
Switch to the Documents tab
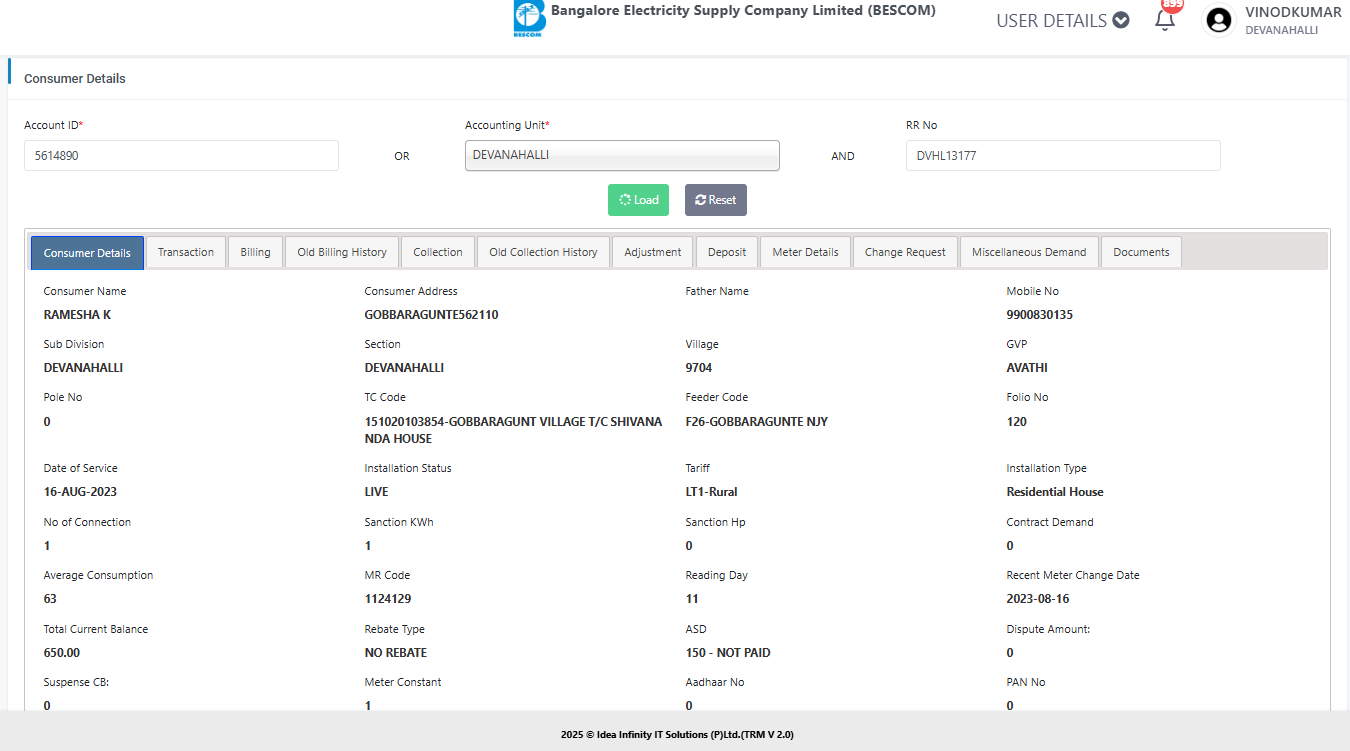(1141, 252)
